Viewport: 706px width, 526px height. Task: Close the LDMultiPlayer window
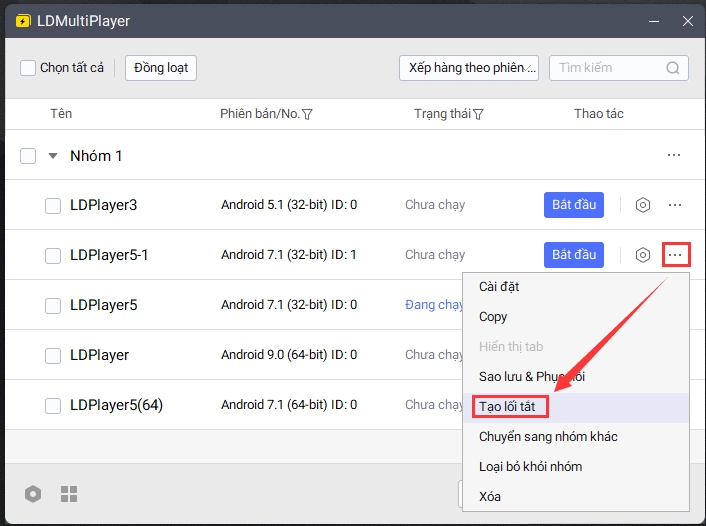(x=688, y=21)
